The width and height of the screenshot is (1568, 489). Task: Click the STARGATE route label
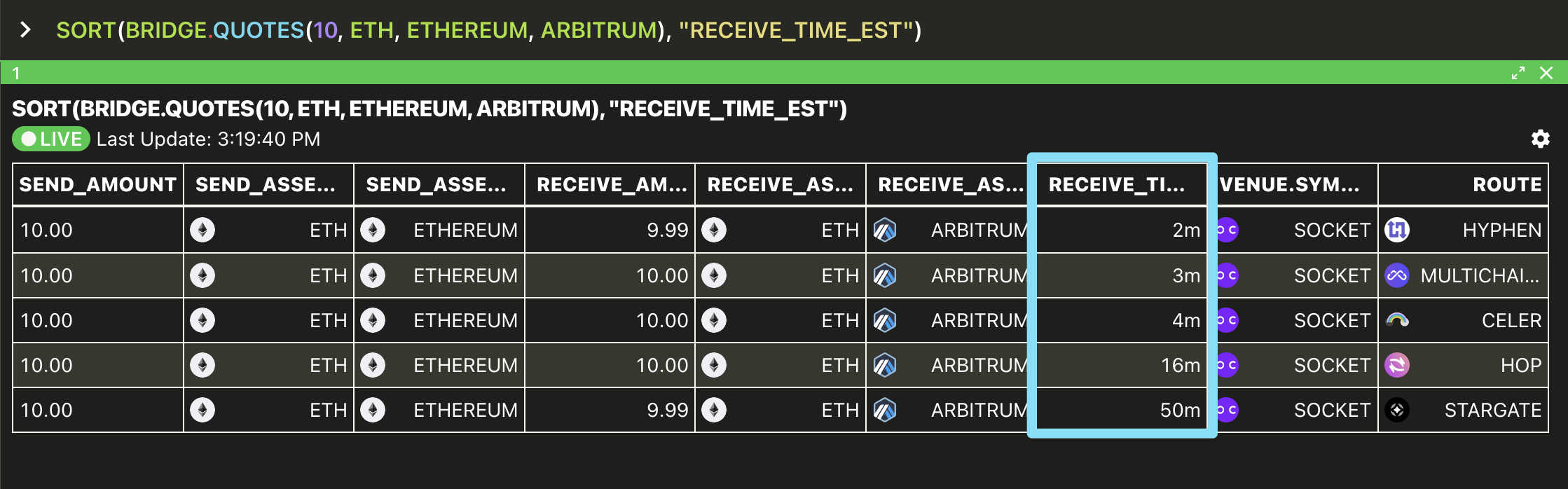(x=1492, y=410)
